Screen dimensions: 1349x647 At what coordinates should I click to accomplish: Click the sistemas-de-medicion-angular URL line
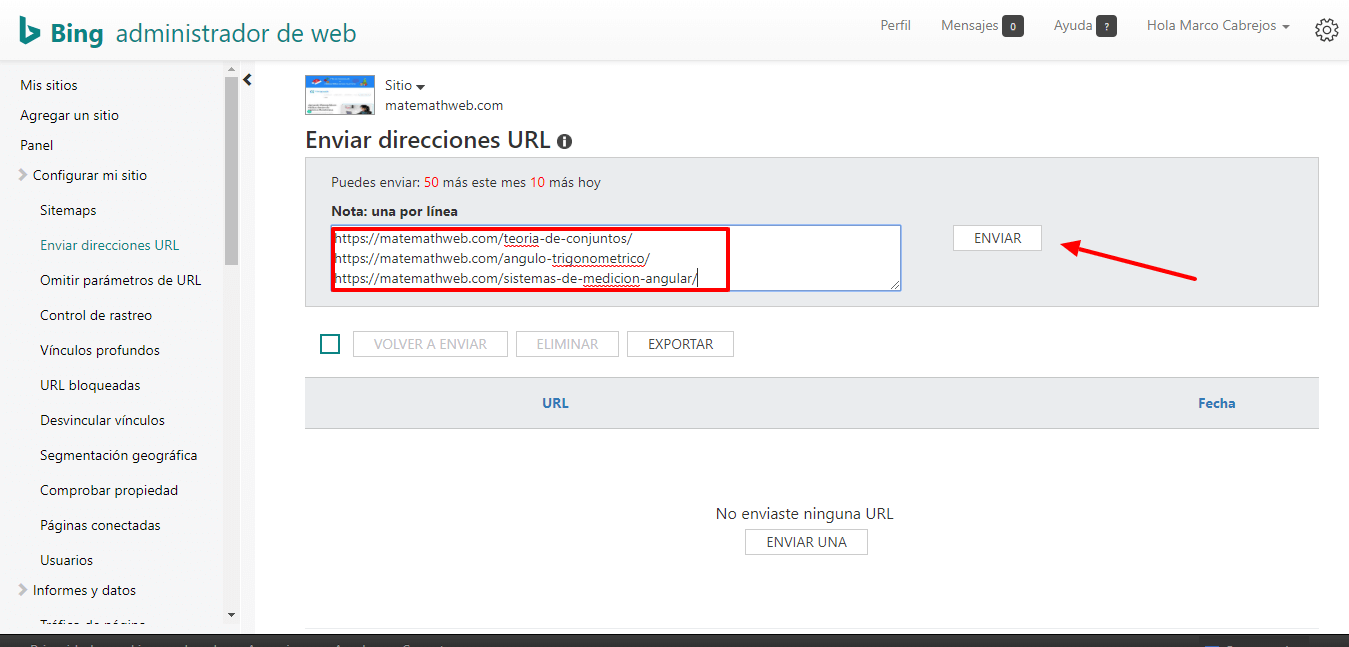coord(516,278)
